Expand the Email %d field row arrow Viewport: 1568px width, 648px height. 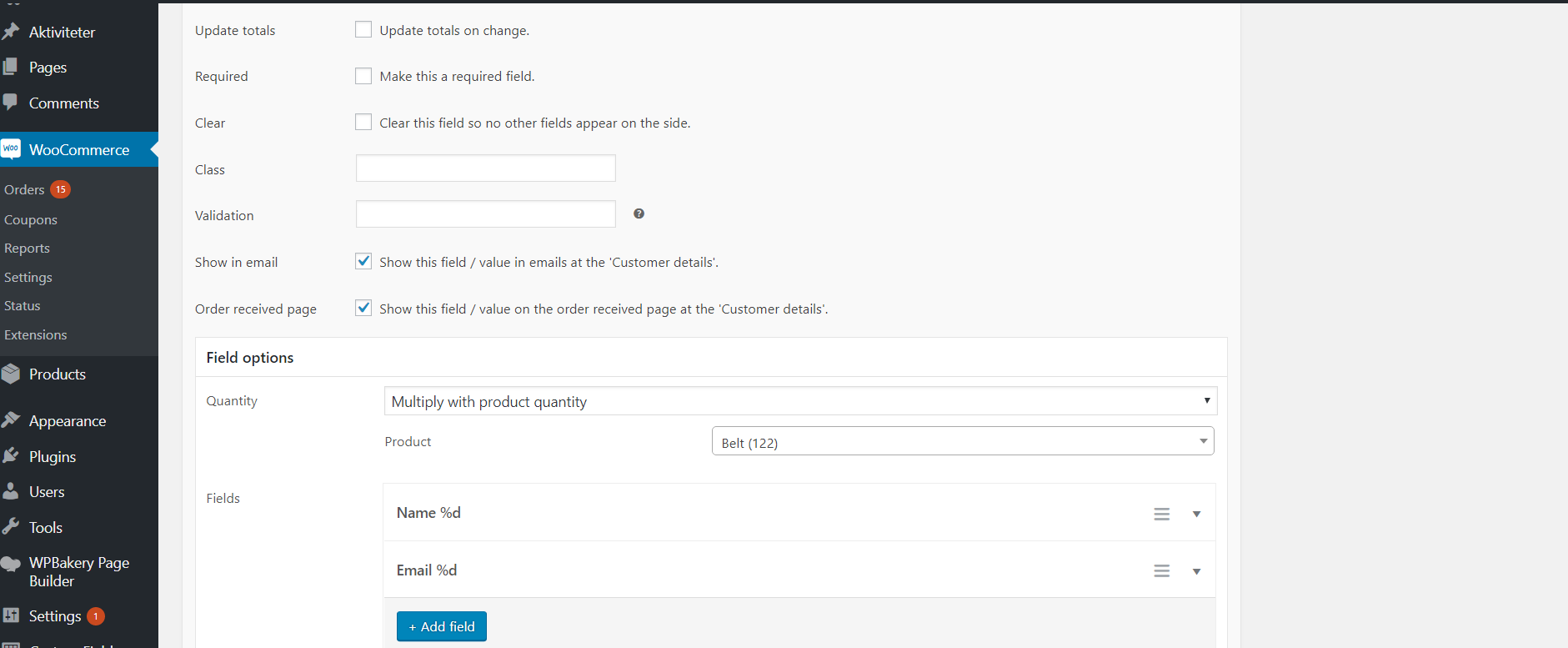click(1196, 571)
